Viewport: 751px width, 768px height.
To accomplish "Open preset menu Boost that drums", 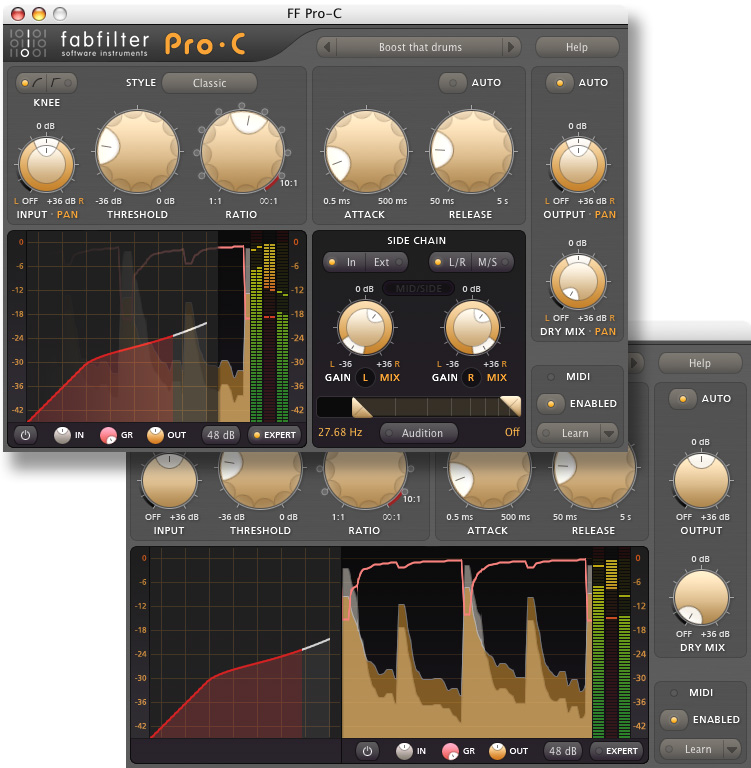I will [x=420, y=47].
